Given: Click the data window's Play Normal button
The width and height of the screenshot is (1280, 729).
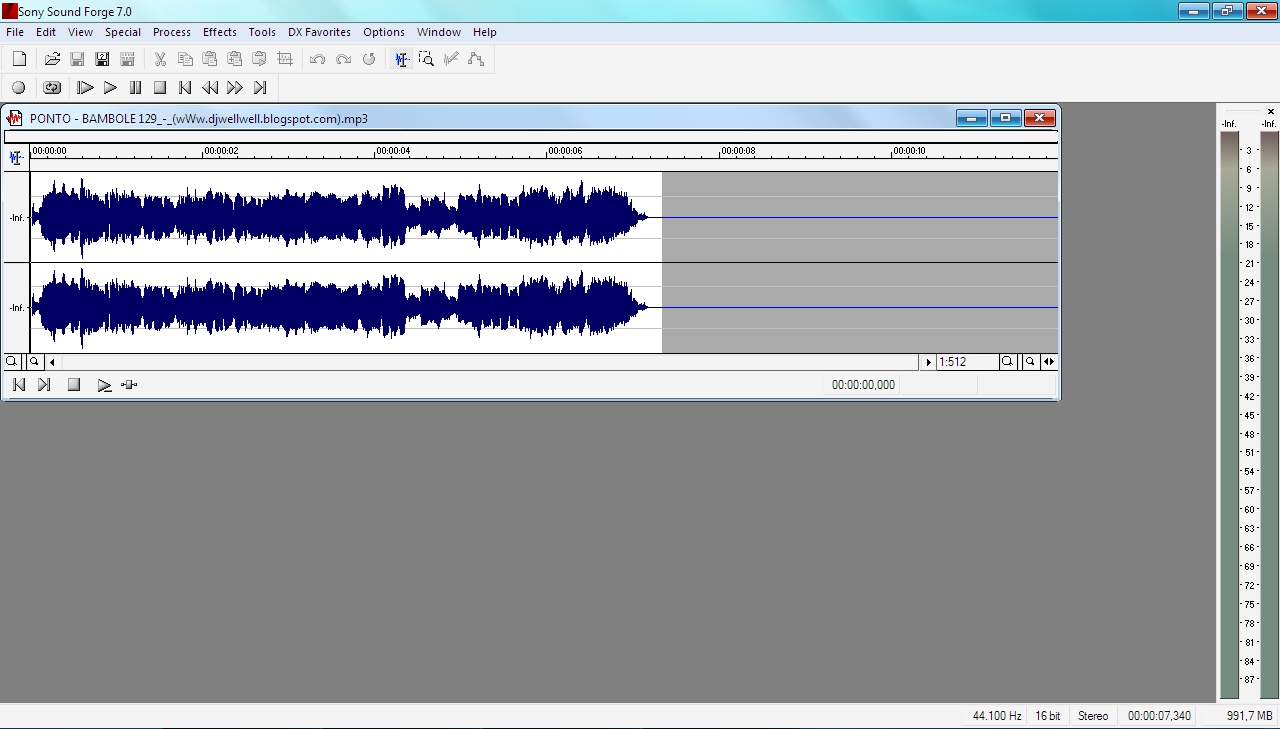Looking at the screenshot, I should [104, 385].
